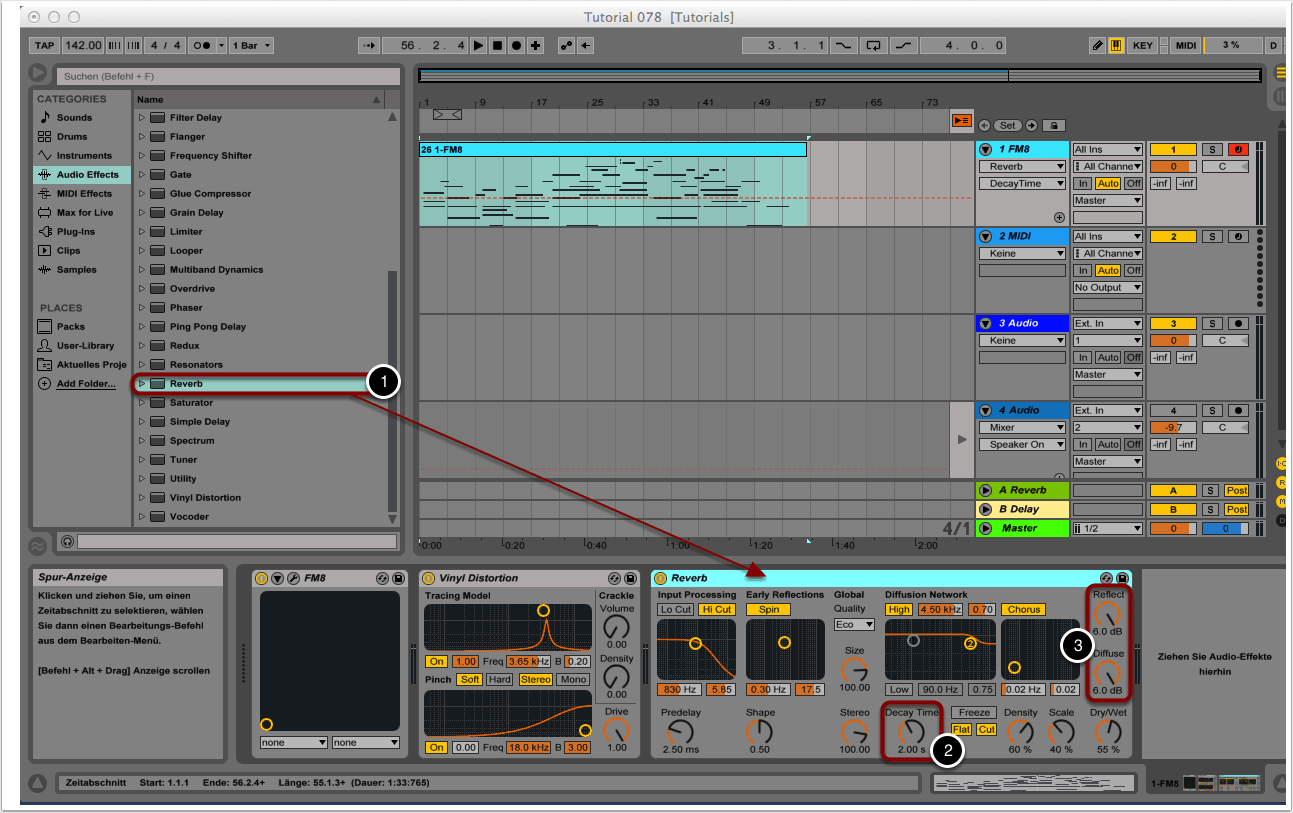This screenshot has width=1293, height=813.
Task: Enable the Freeze button in Reverb
Action: tap(973, 713)
